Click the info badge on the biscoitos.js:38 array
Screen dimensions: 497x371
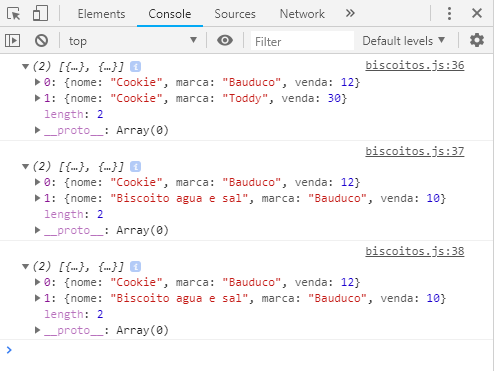click(135, 267)
